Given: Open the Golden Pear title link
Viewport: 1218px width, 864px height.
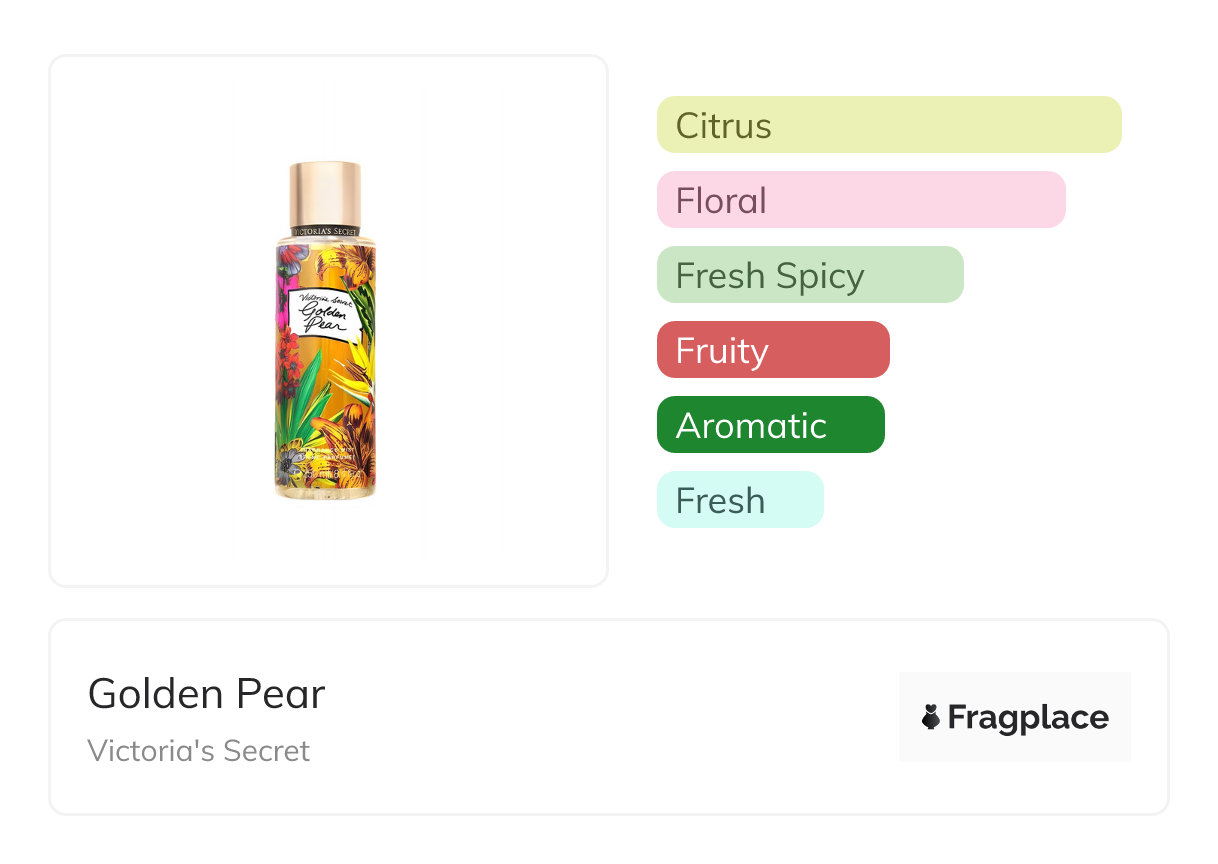Looking at the screenshot, I should click(206, 693).
